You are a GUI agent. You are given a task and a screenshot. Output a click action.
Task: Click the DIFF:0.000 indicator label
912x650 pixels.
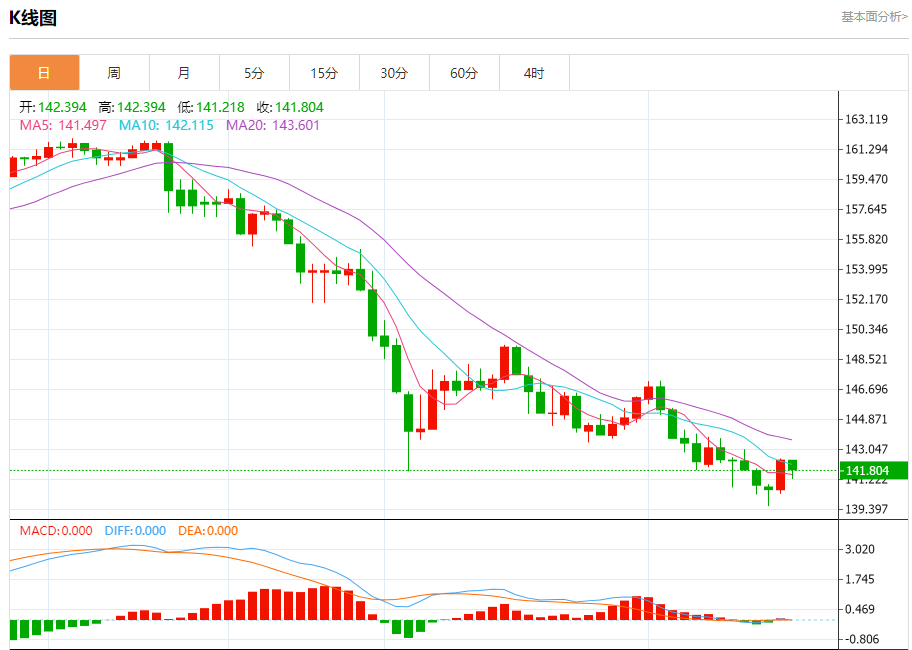pyautogui.click(x=136, y=530)
